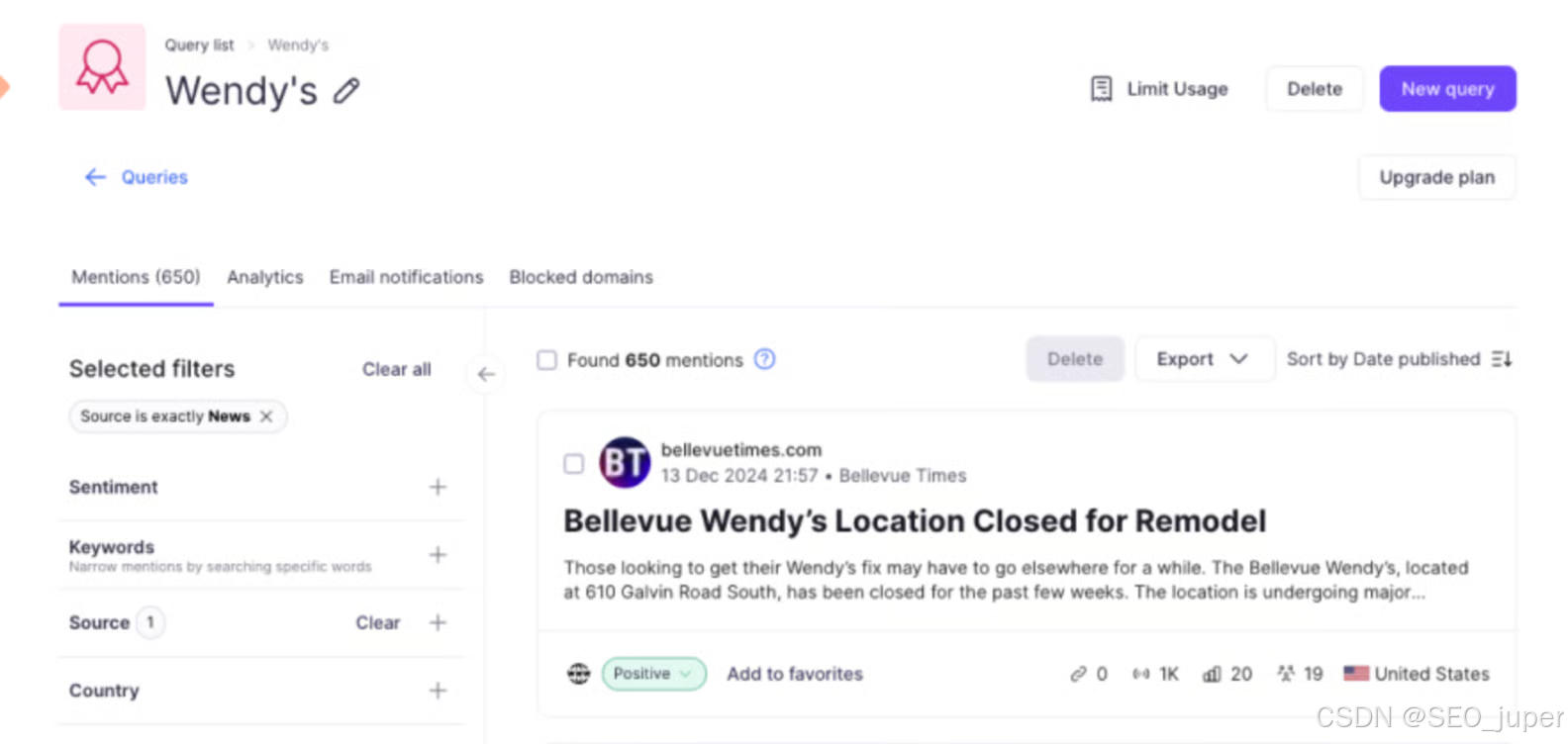This screenshot has width=1568, height=744.
Task: Click the Limit Usage receipt icon
Action: [x=1101, y=89]
